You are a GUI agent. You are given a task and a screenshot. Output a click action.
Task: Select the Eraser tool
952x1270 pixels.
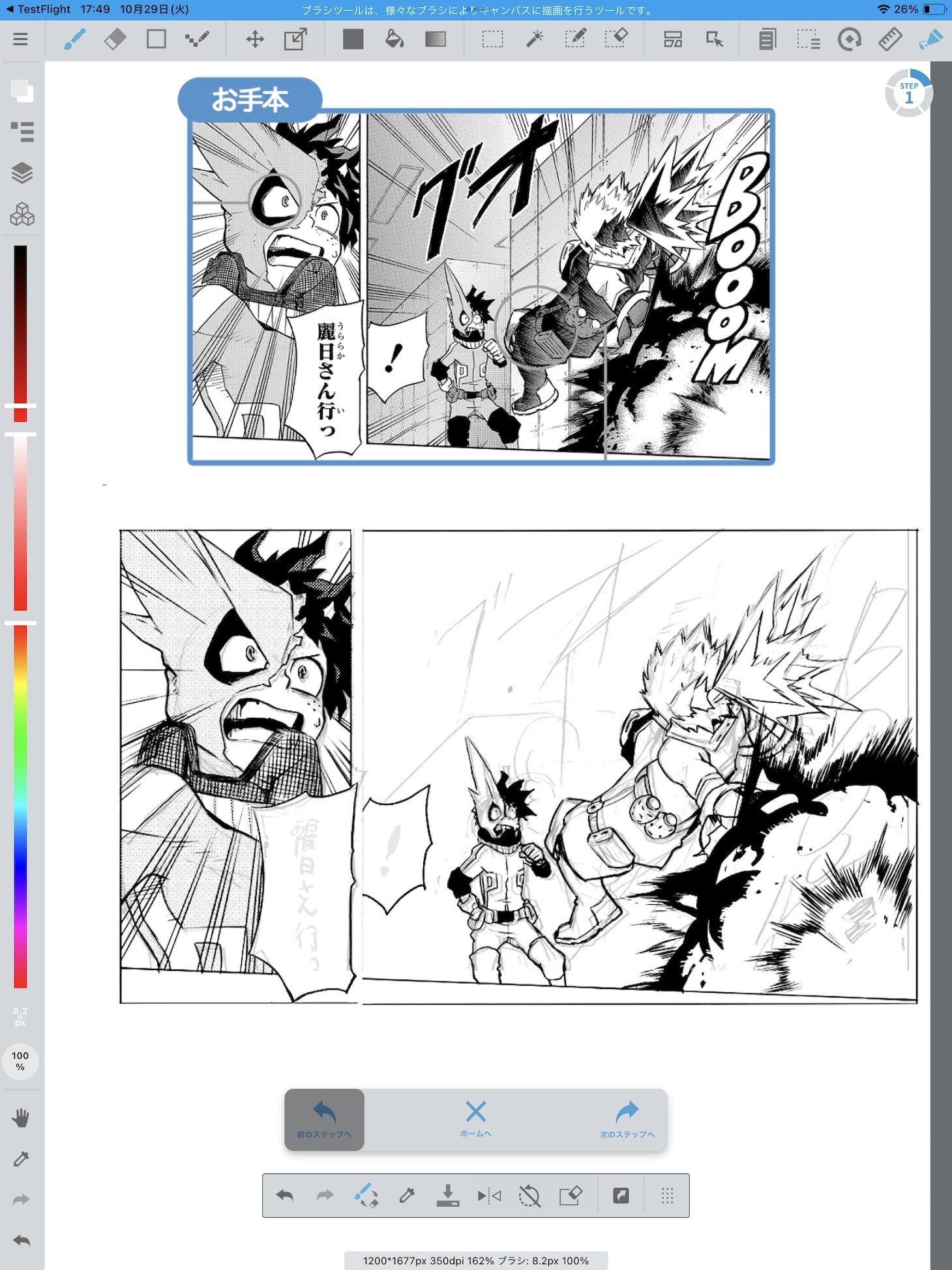[x=115, y=40]
